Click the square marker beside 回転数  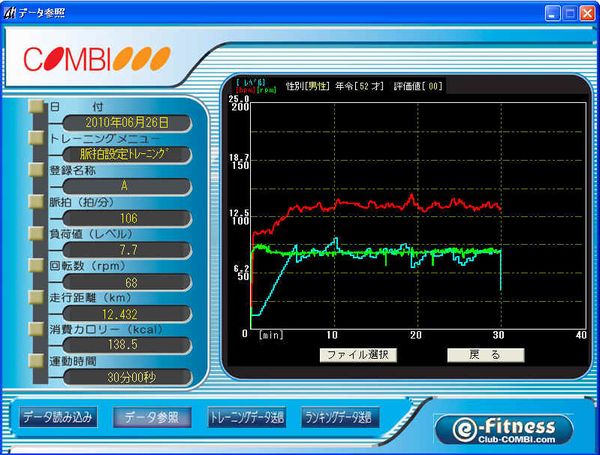[x=37, y=265]
